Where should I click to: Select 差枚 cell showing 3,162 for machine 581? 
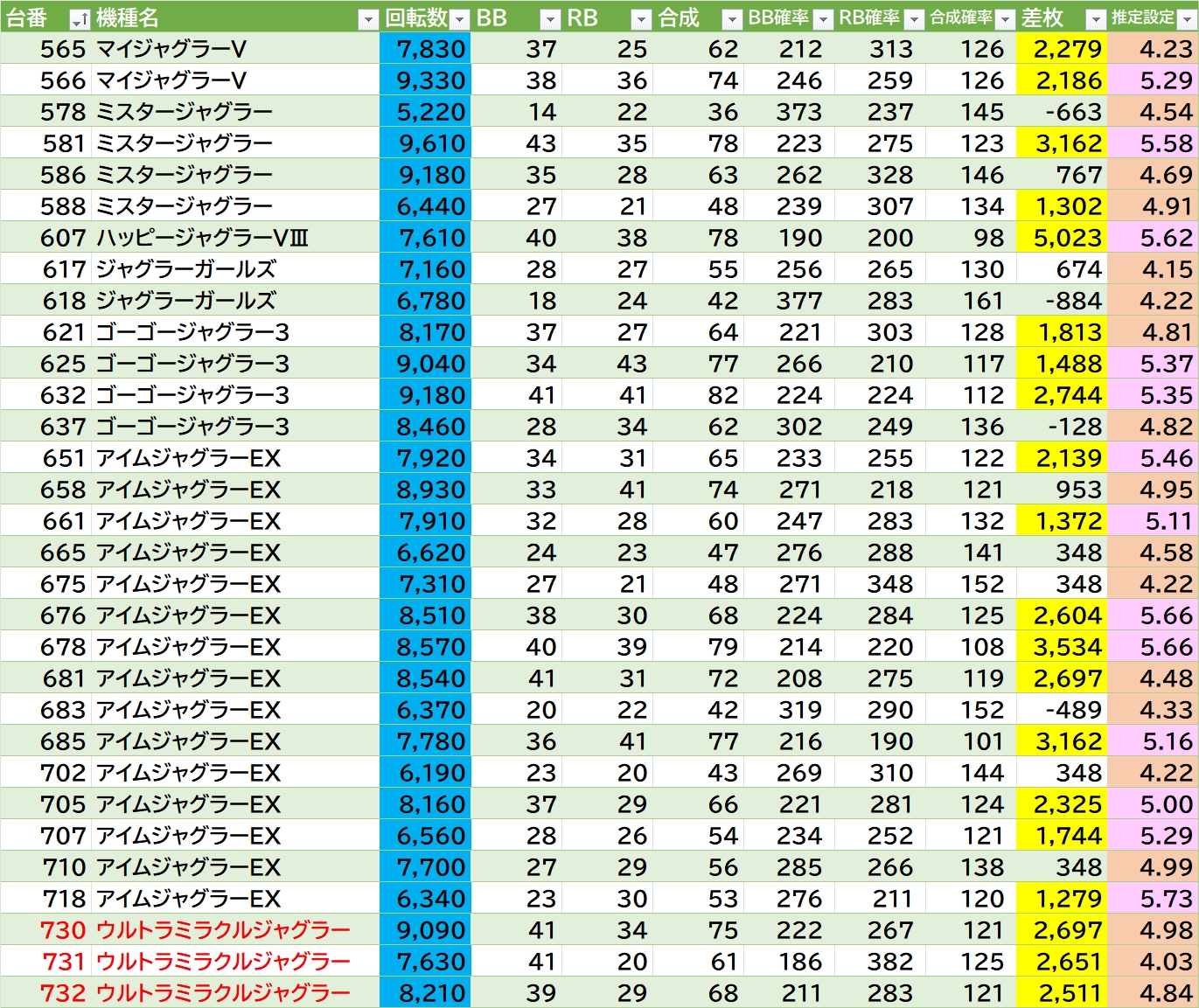tap(1062, 143)
